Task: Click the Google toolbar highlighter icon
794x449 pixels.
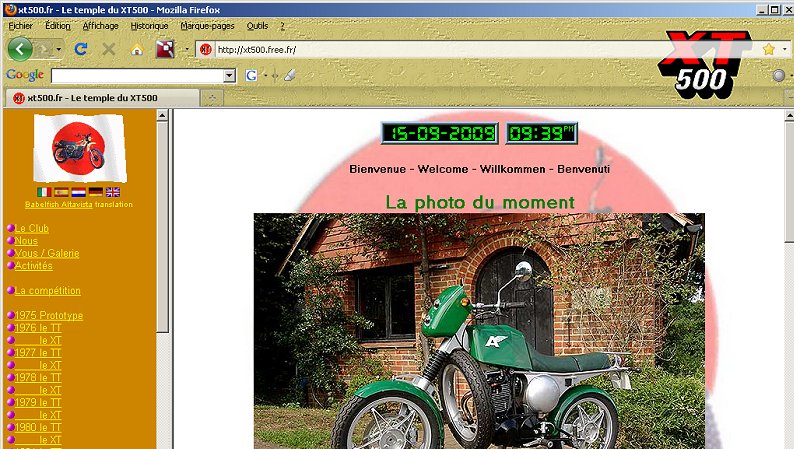Action: [x=290, y=75]
